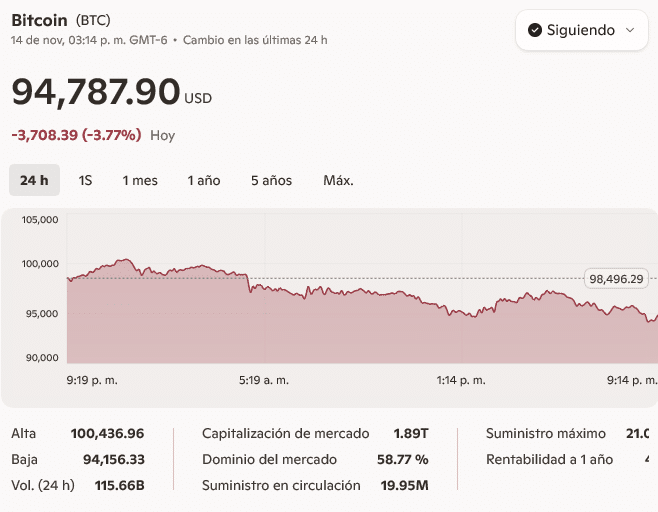The width and height of the screenshot is (658, 512).
Task: Click the Alta value 100,436.96
Action: [x=107, y=434]
